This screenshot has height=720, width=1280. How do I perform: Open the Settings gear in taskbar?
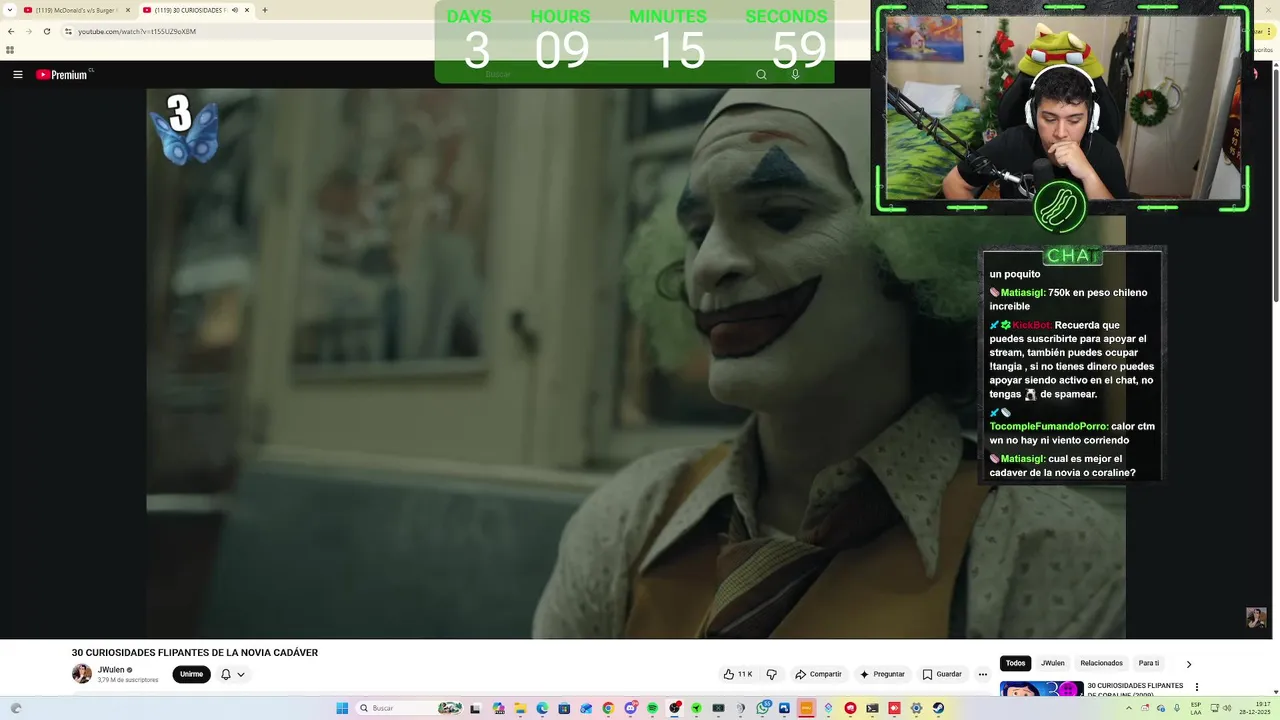click(916, 708)
